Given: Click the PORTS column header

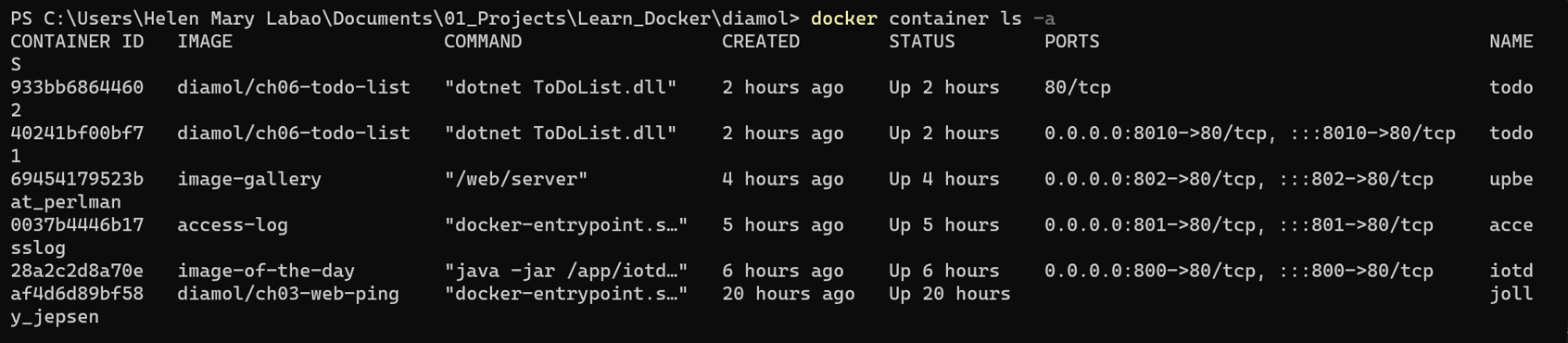Looking at the screenshot, I should [1072, 42].
